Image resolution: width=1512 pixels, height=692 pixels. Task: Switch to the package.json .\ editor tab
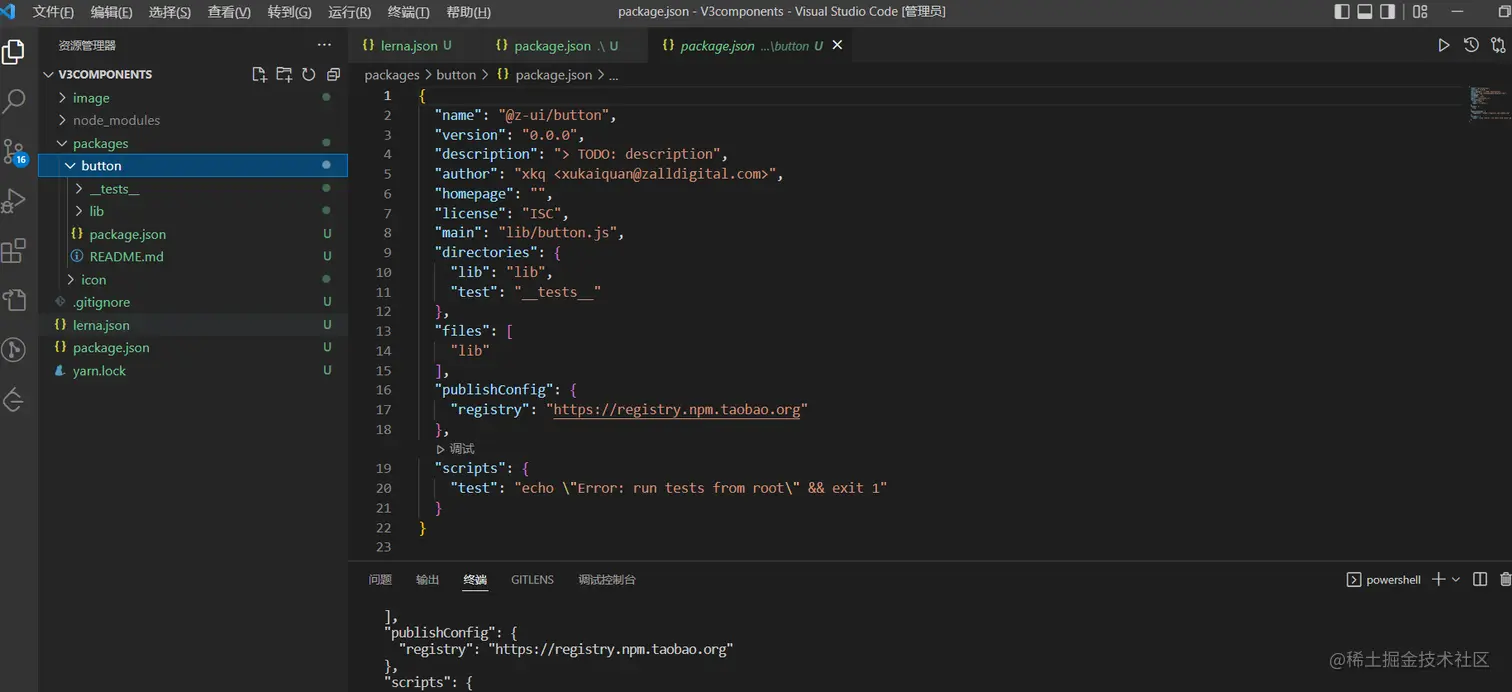558,45
